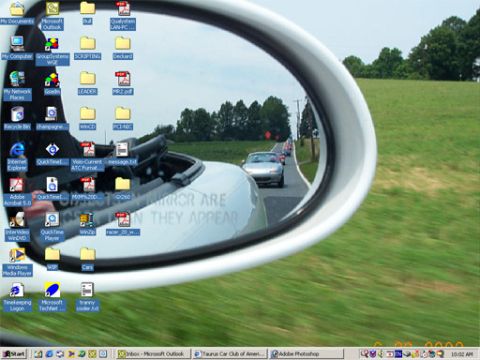Open the Recycle Bin
Screen dimensions: 480x360
tap(17, 118)
